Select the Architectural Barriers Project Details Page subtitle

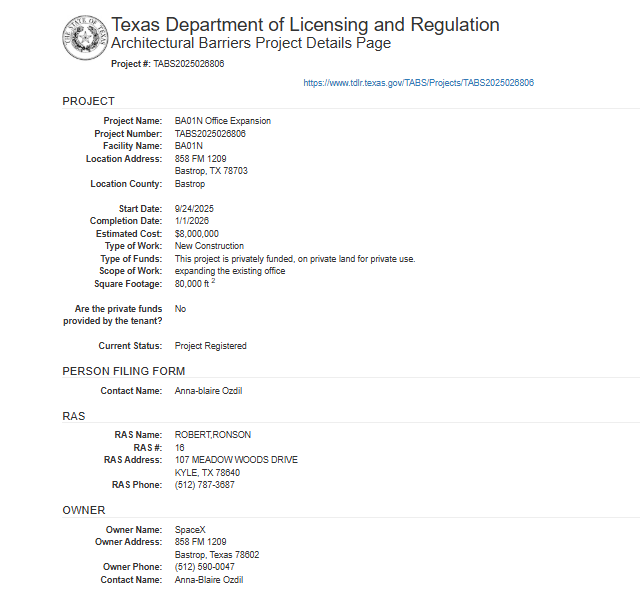251,43
